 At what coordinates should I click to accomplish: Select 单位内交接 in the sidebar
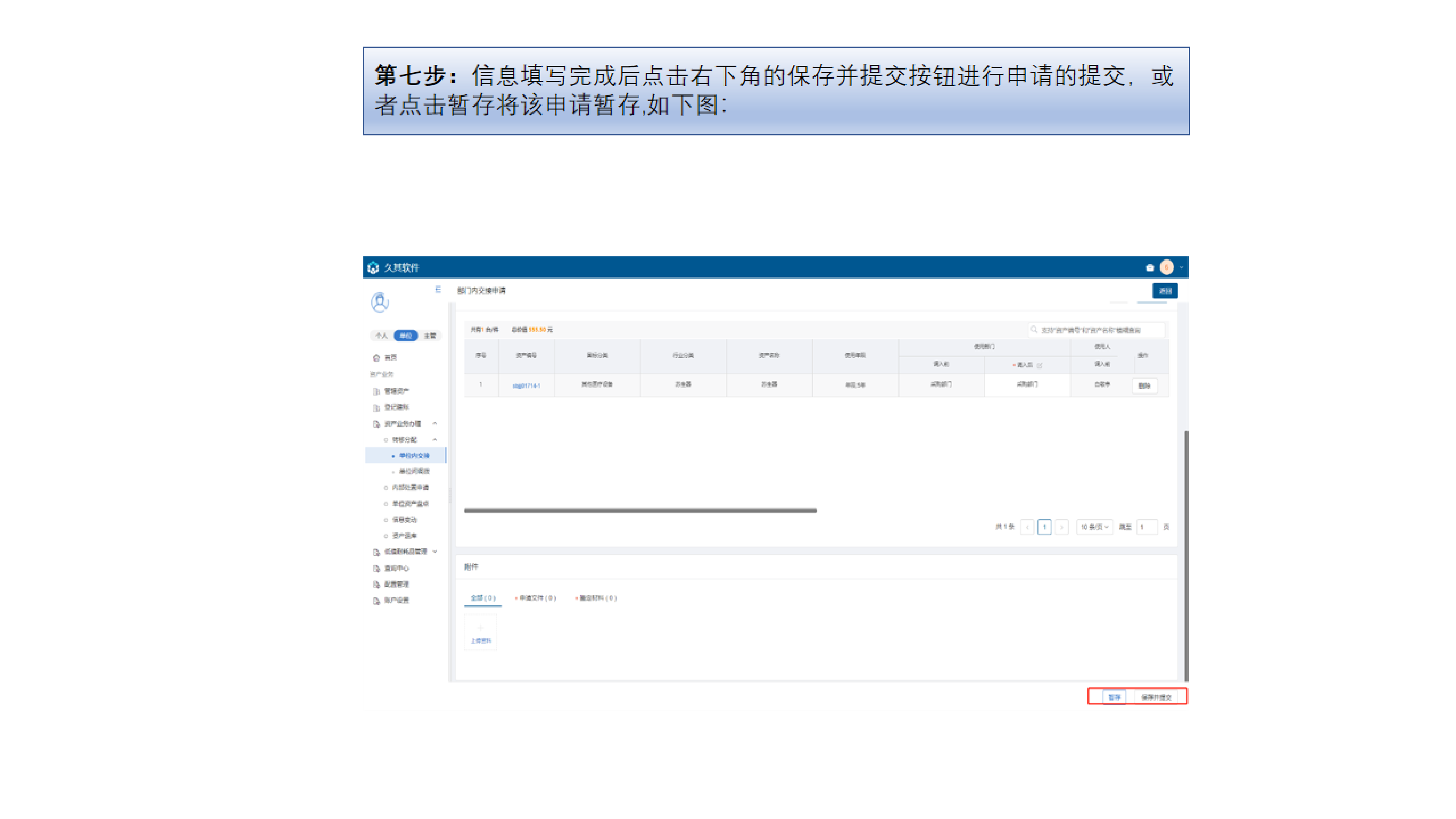point(414,455)
